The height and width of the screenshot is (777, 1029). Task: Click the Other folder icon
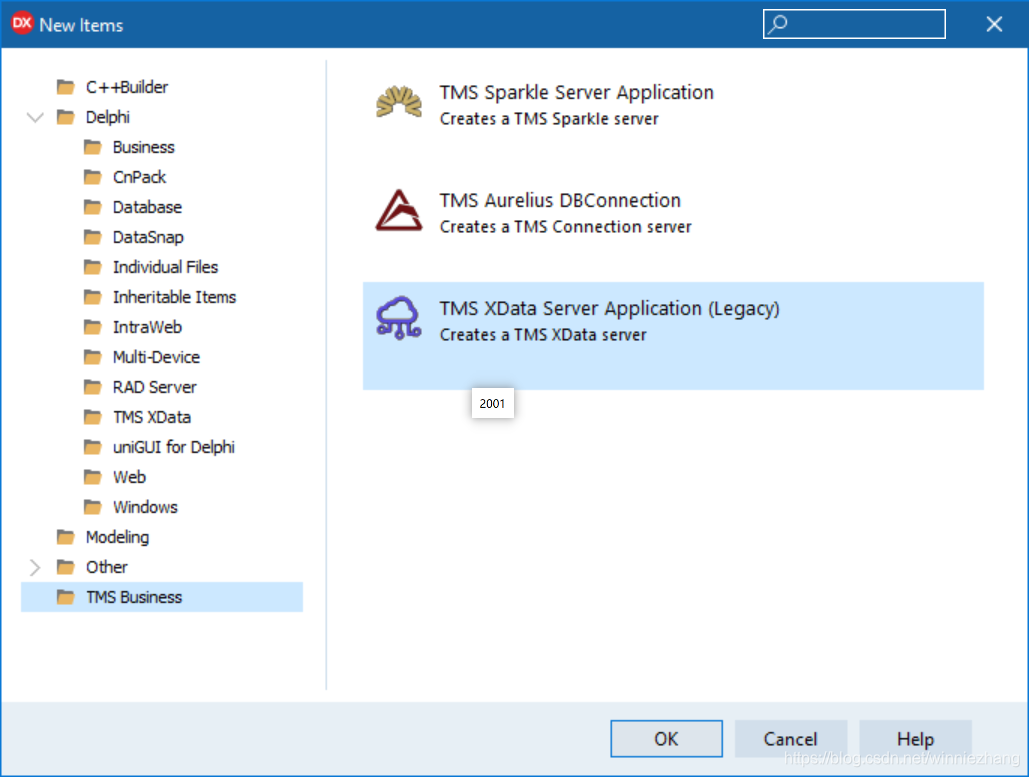(66, 567)
